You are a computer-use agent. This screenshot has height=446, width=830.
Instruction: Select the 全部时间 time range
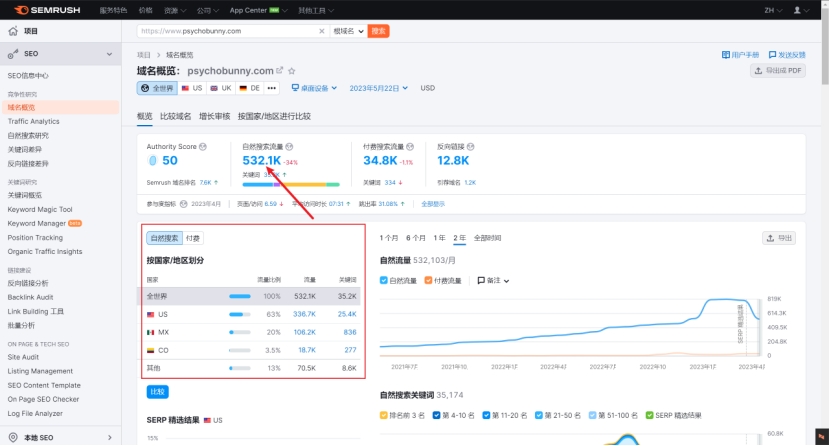pyautogui.click(x=487, y=238)
